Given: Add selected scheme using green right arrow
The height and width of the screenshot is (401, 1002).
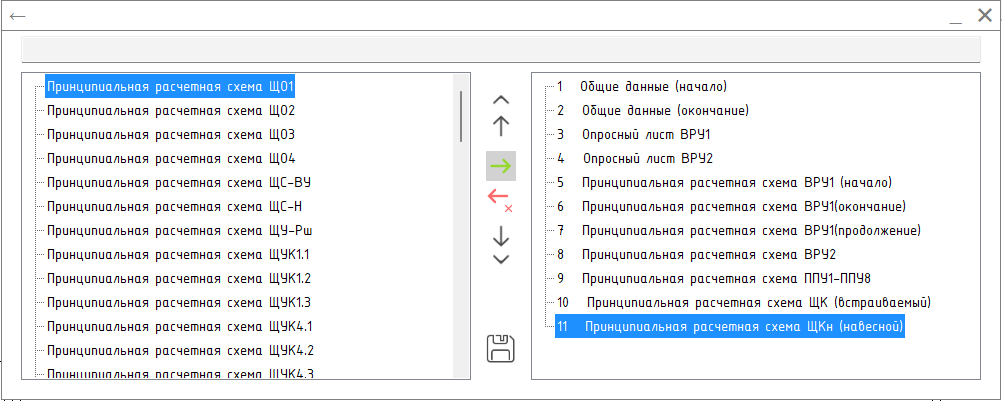Looking at the screenshot, I should (x=501, y=166).
